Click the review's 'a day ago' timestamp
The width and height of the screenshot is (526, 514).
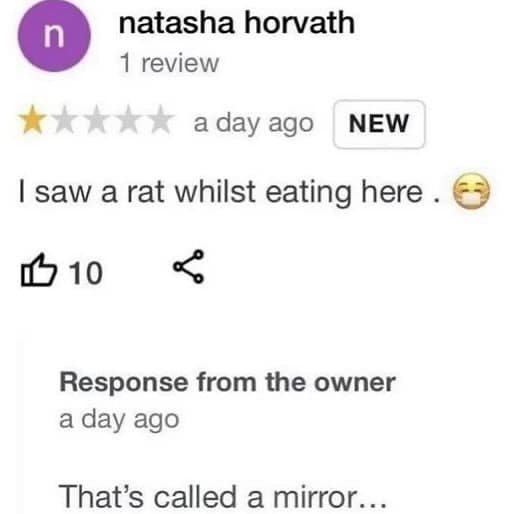coord(253,124)
